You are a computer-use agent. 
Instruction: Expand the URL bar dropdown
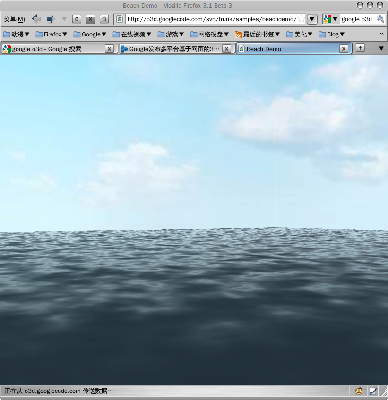(312, 19)
